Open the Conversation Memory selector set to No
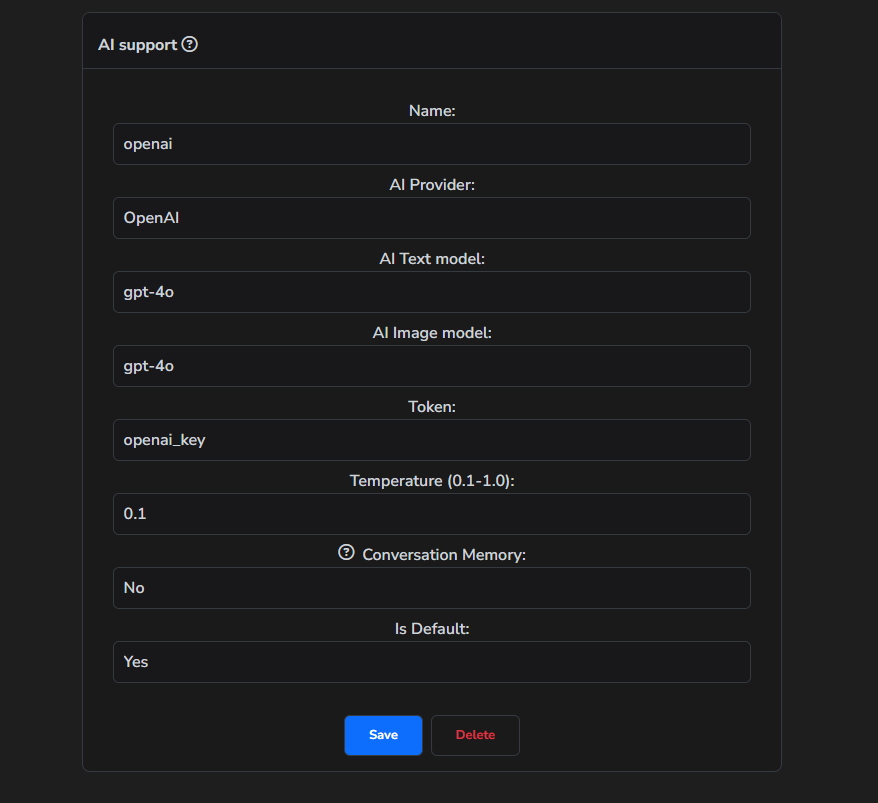The image size is (878, 803). [x=431, y=588]
